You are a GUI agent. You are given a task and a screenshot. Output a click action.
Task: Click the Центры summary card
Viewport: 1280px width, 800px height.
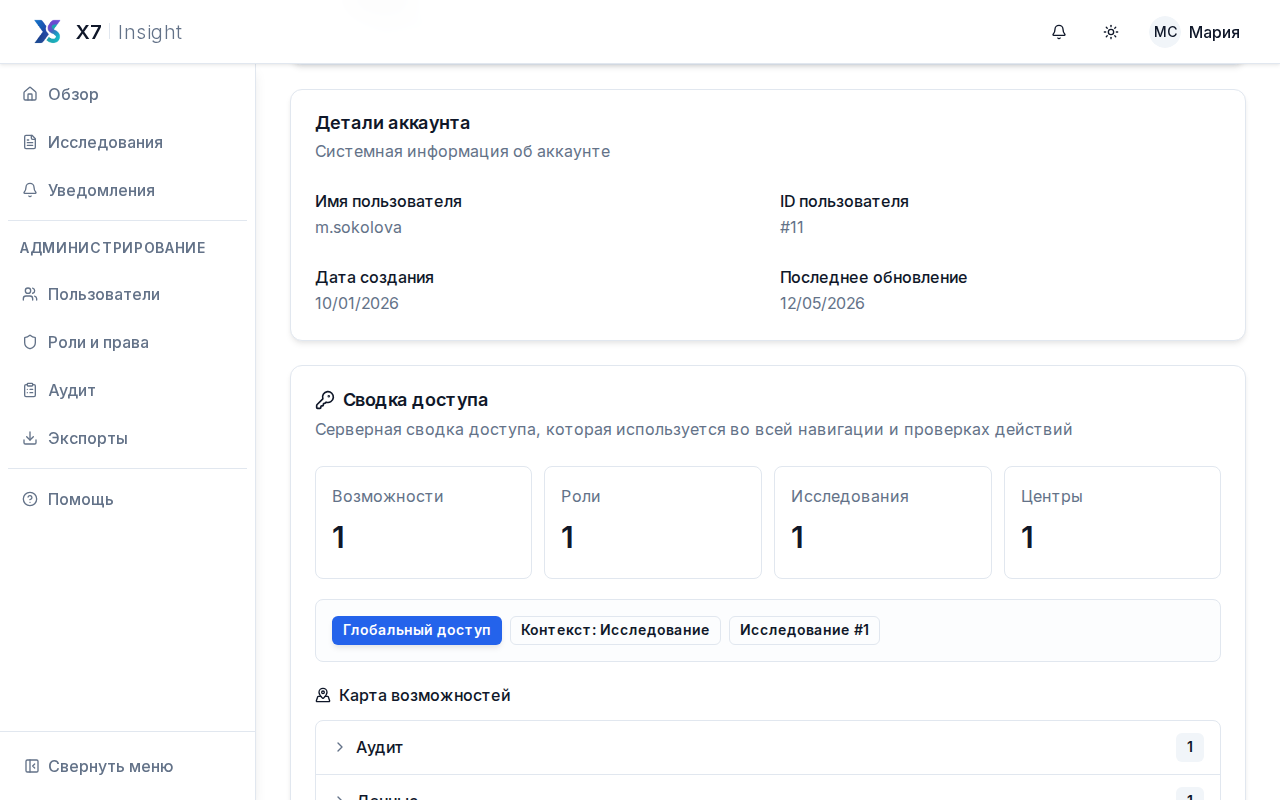pos(1112,522)
